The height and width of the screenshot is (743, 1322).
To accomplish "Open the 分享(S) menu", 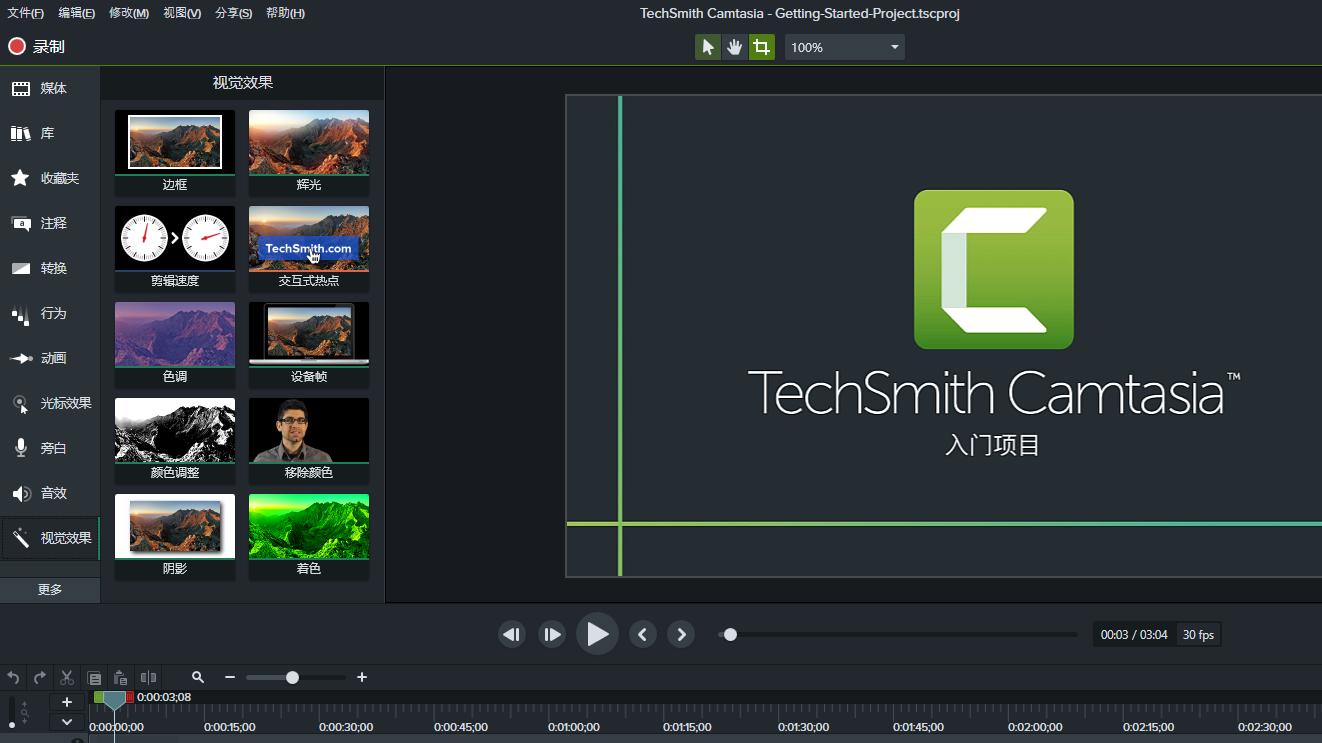I will pos(233,13).
